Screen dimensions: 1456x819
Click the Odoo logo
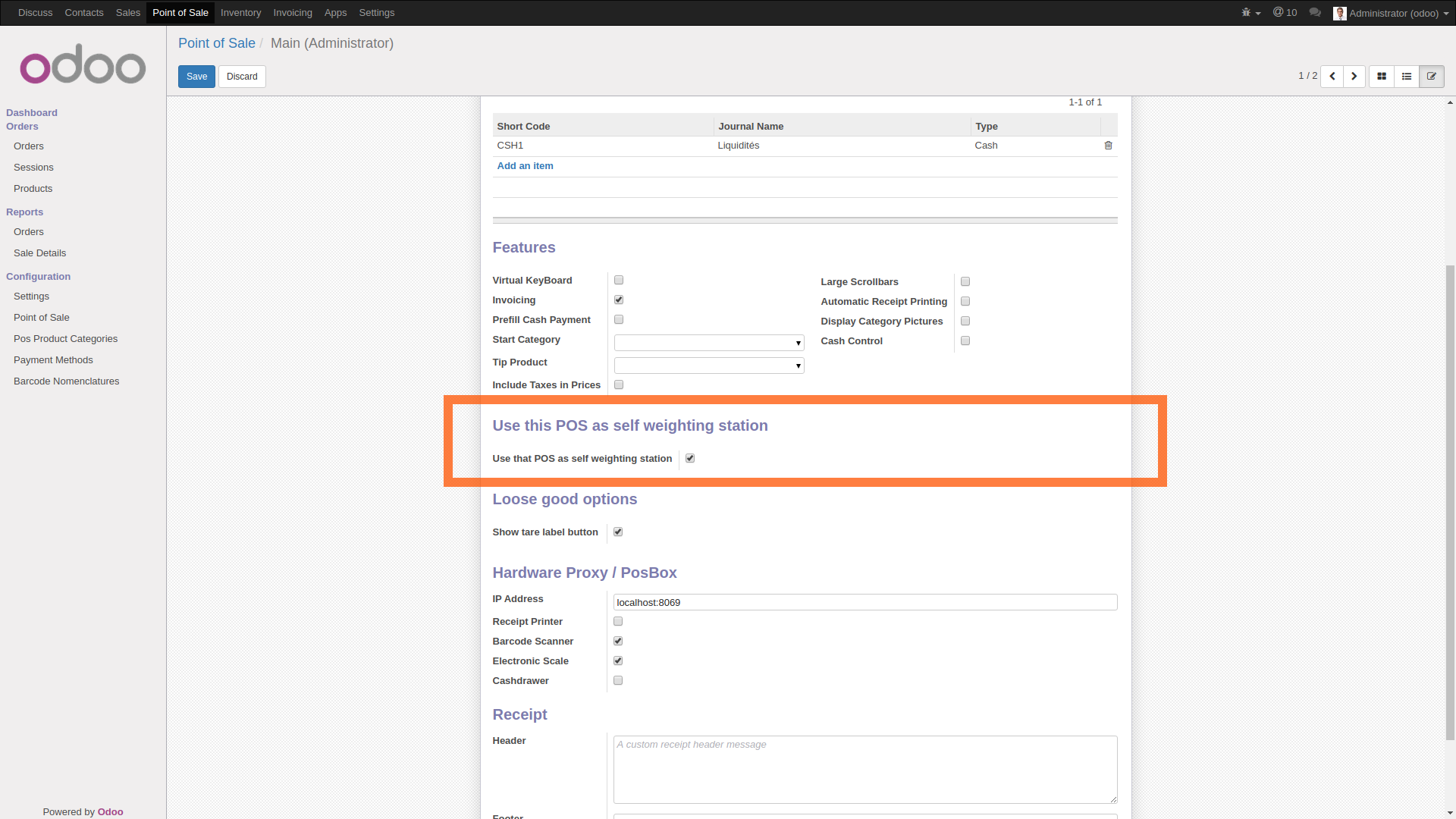(x=83, y=64)
